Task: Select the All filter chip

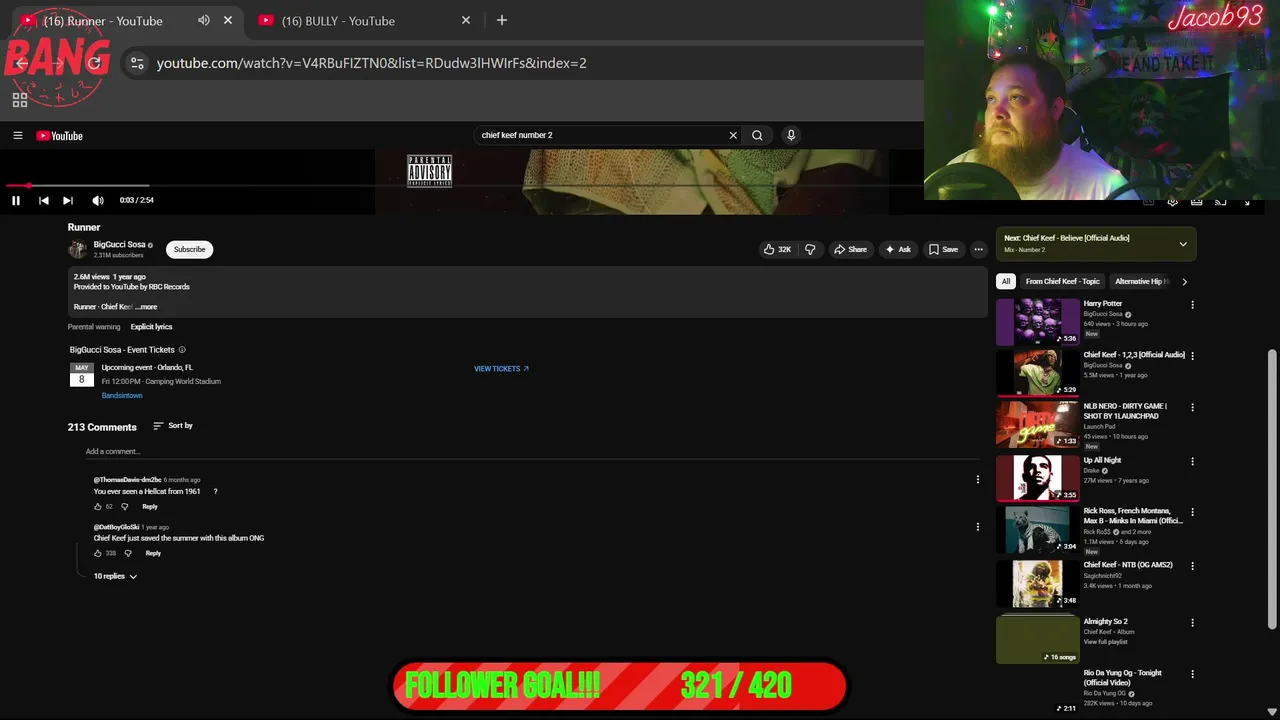Action: 1006,281
